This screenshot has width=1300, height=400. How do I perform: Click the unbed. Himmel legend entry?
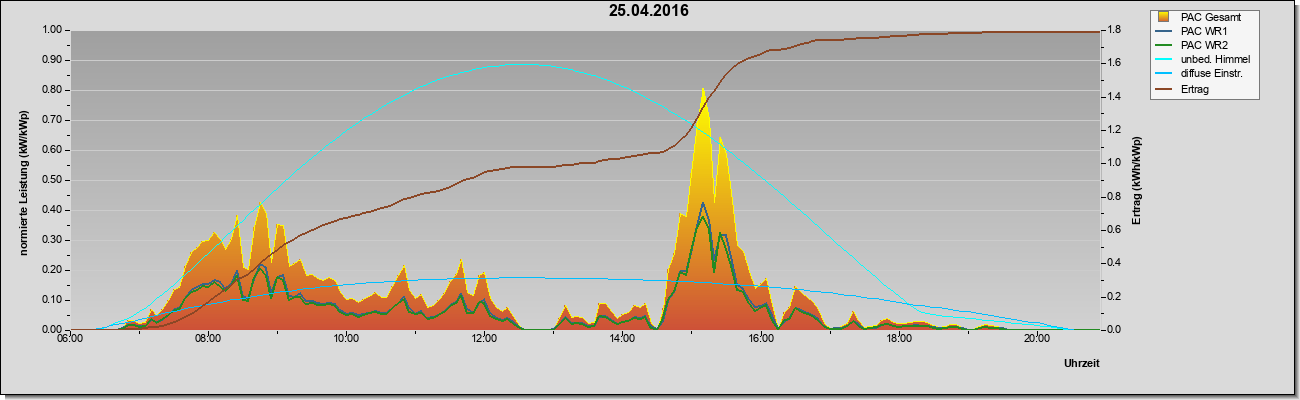coord(1203,59)
